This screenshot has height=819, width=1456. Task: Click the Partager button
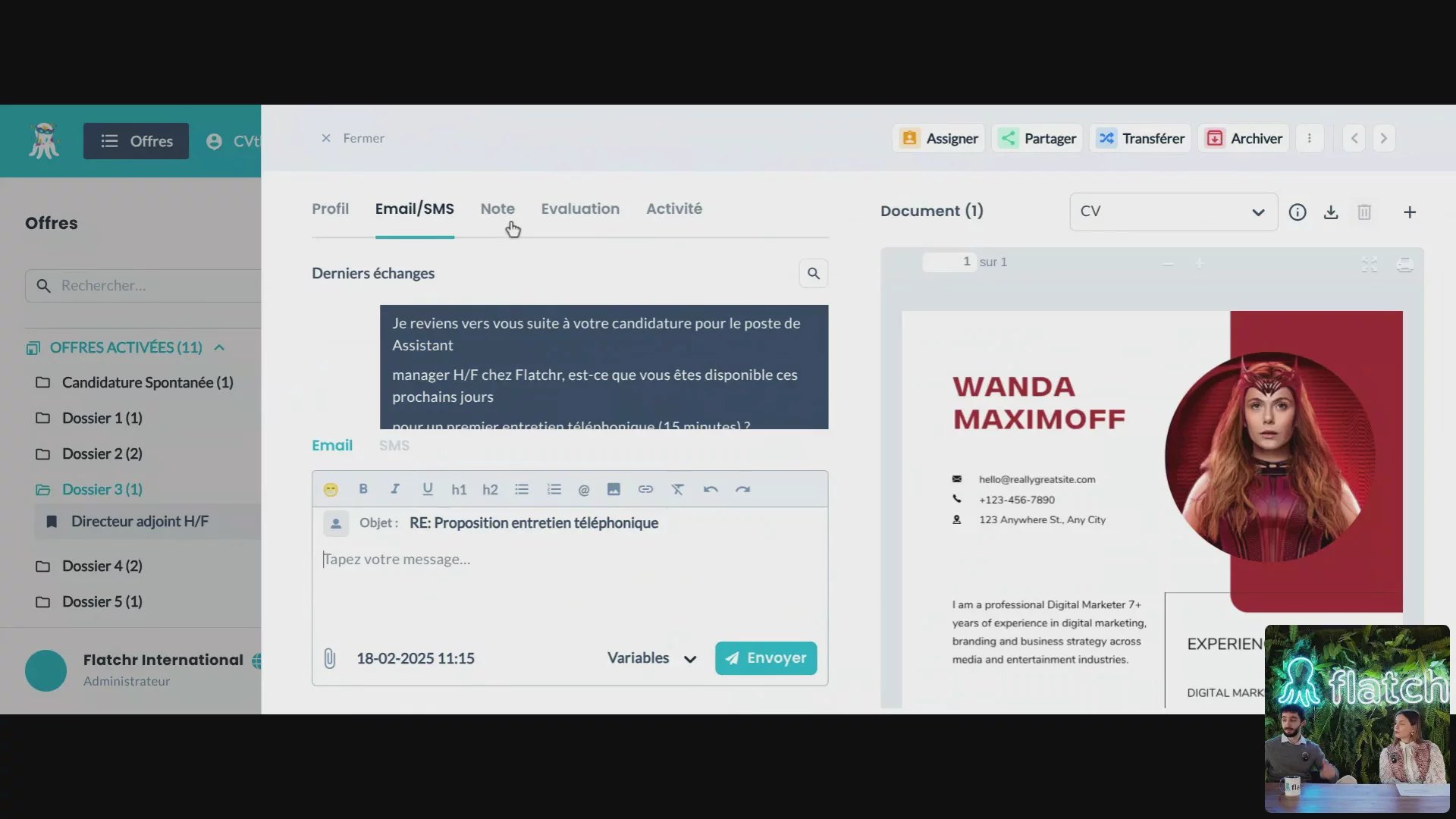point(1037,139)
